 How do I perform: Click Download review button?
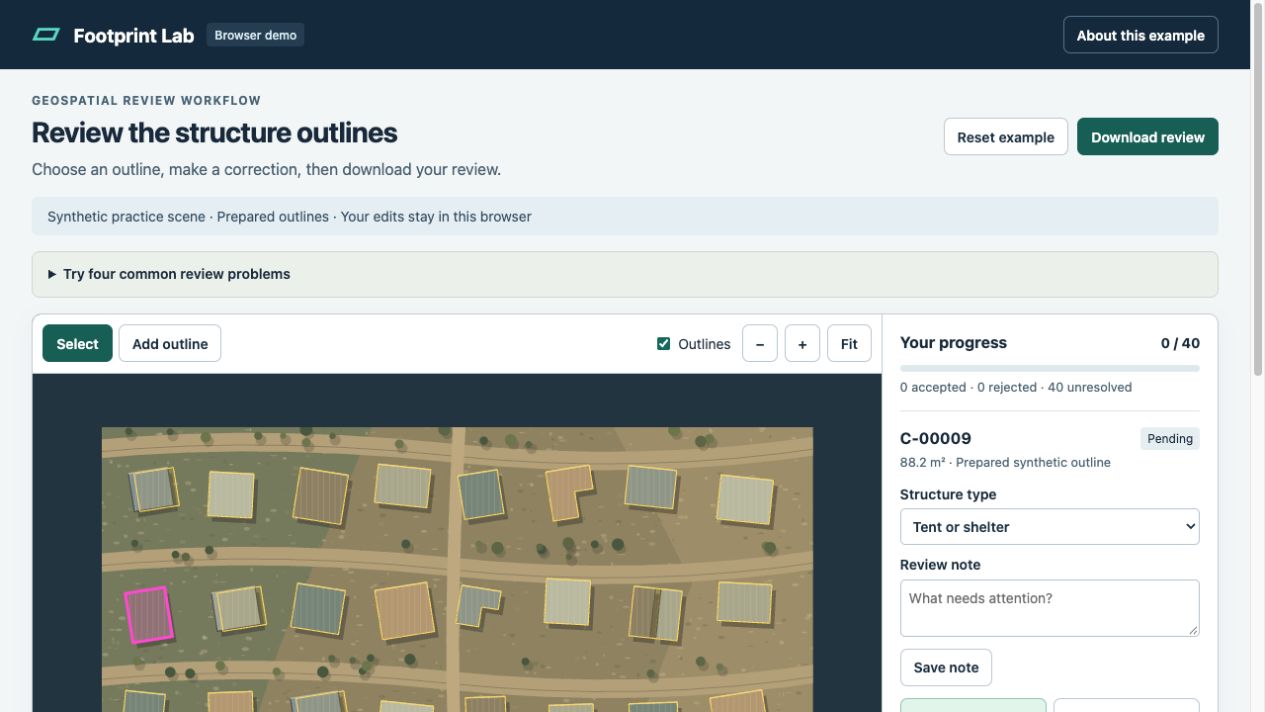pos(1147,137)
